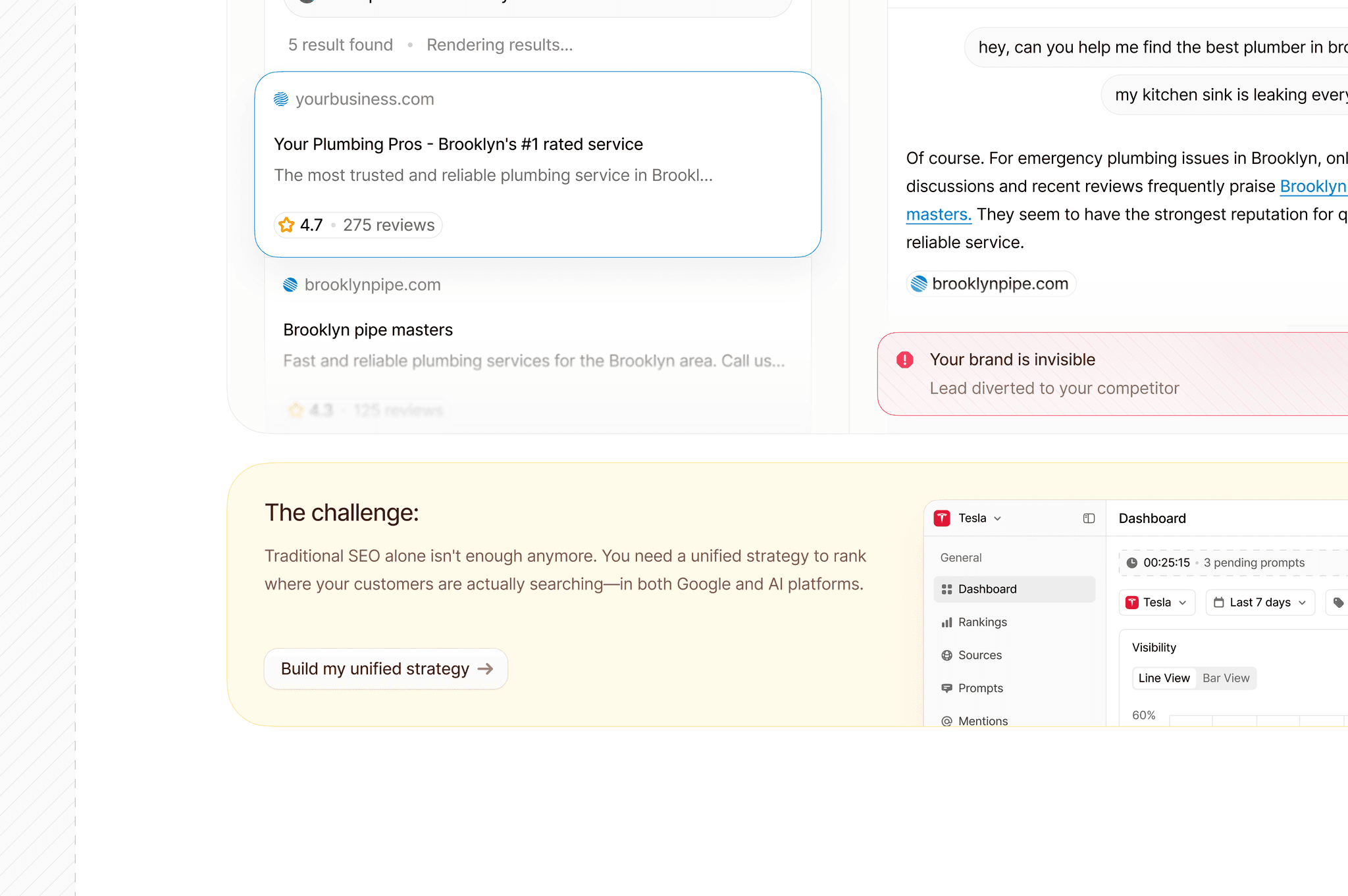Click the red Tesla logo in sidebar header
The image size is (1348, 896).
tap(942, 518)
